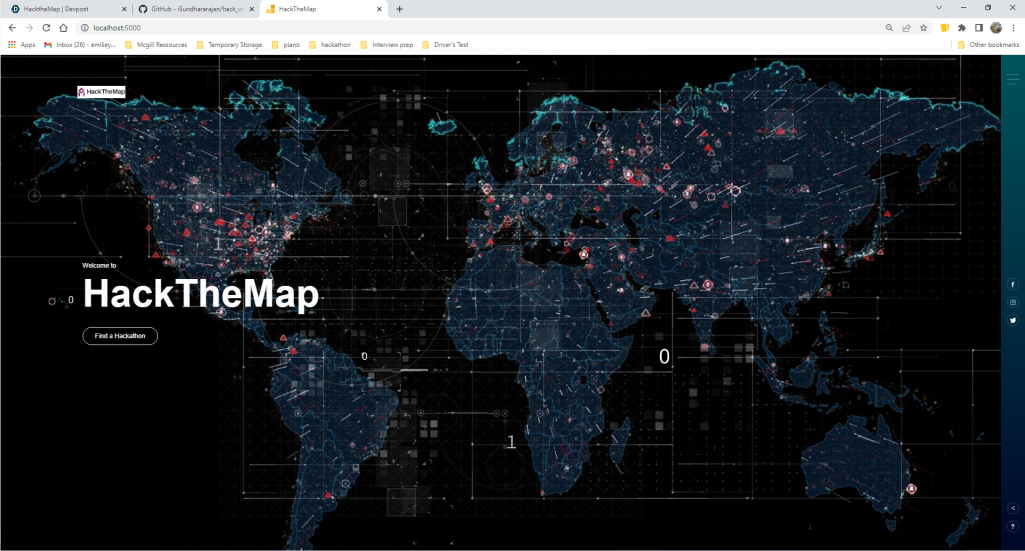View site information icon in address bar
Screen dimensions: 1025x551
[84, 27]
